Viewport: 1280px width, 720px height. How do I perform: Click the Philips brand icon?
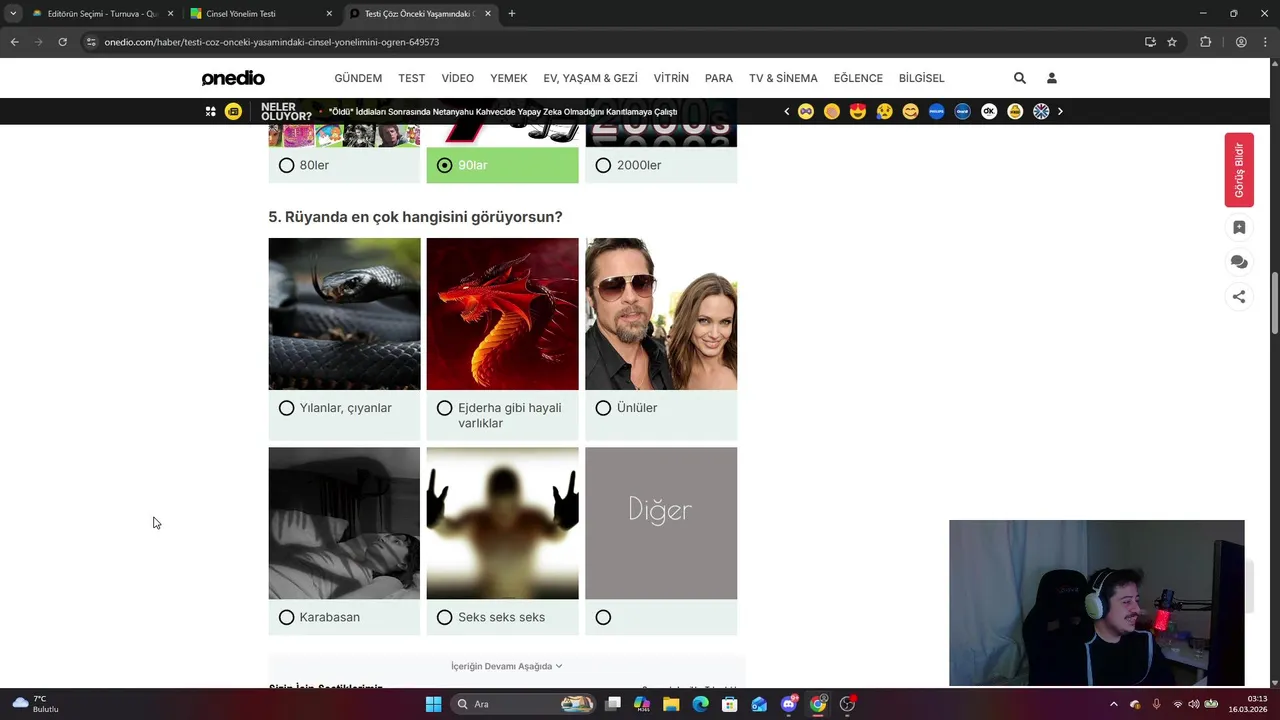coord(936,111)
